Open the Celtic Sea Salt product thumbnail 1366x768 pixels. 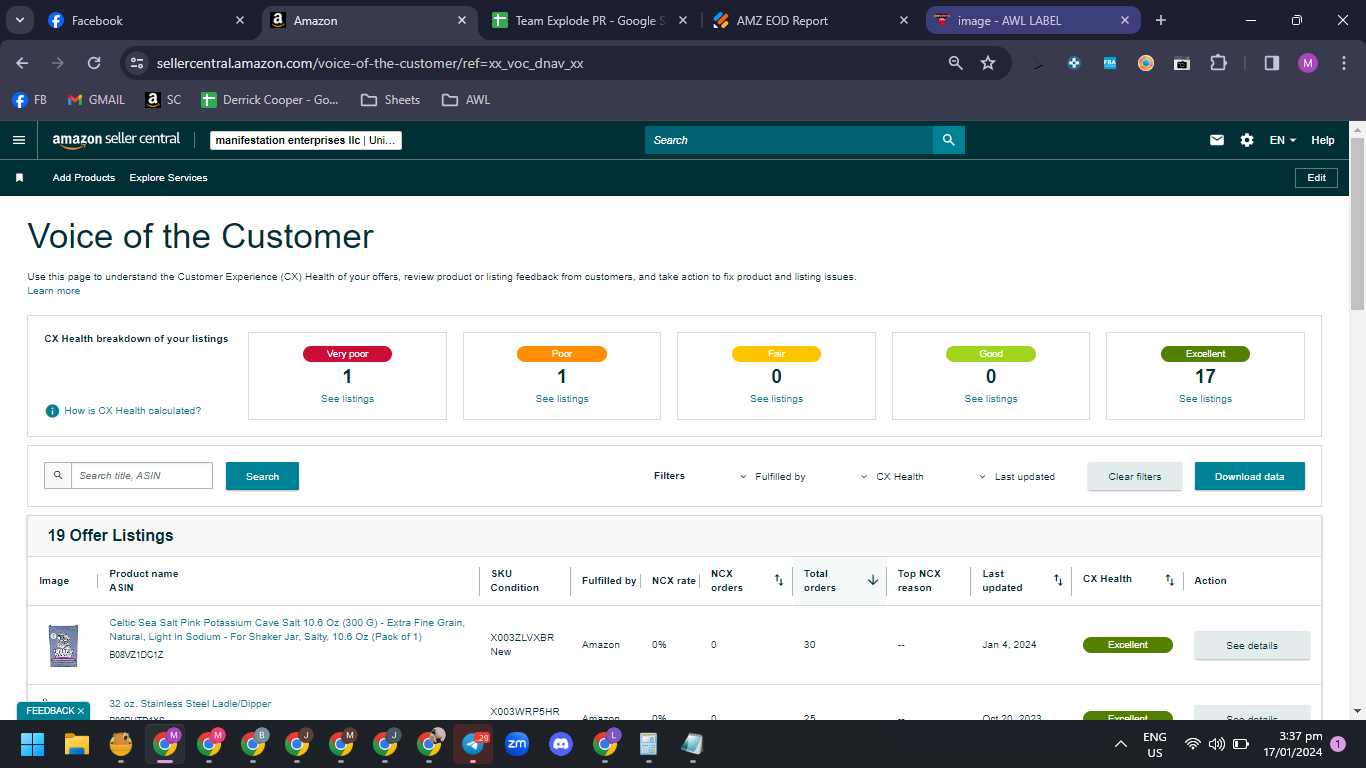click(x=63, y=645)
